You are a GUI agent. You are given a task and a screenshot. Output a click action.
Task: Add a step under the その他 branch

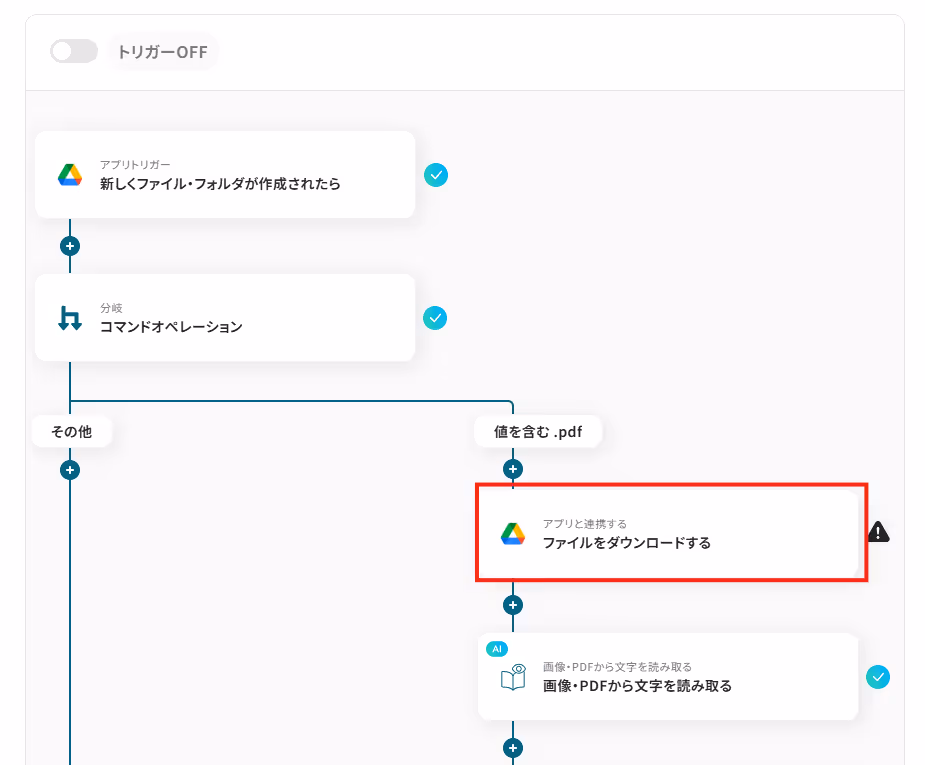pos(70,470)
